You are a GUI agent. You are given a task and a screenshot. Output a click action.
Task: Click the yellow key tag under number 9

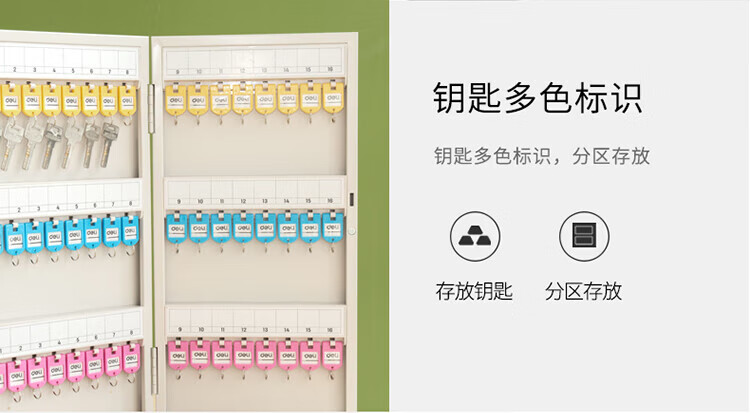tap(176, 100)
